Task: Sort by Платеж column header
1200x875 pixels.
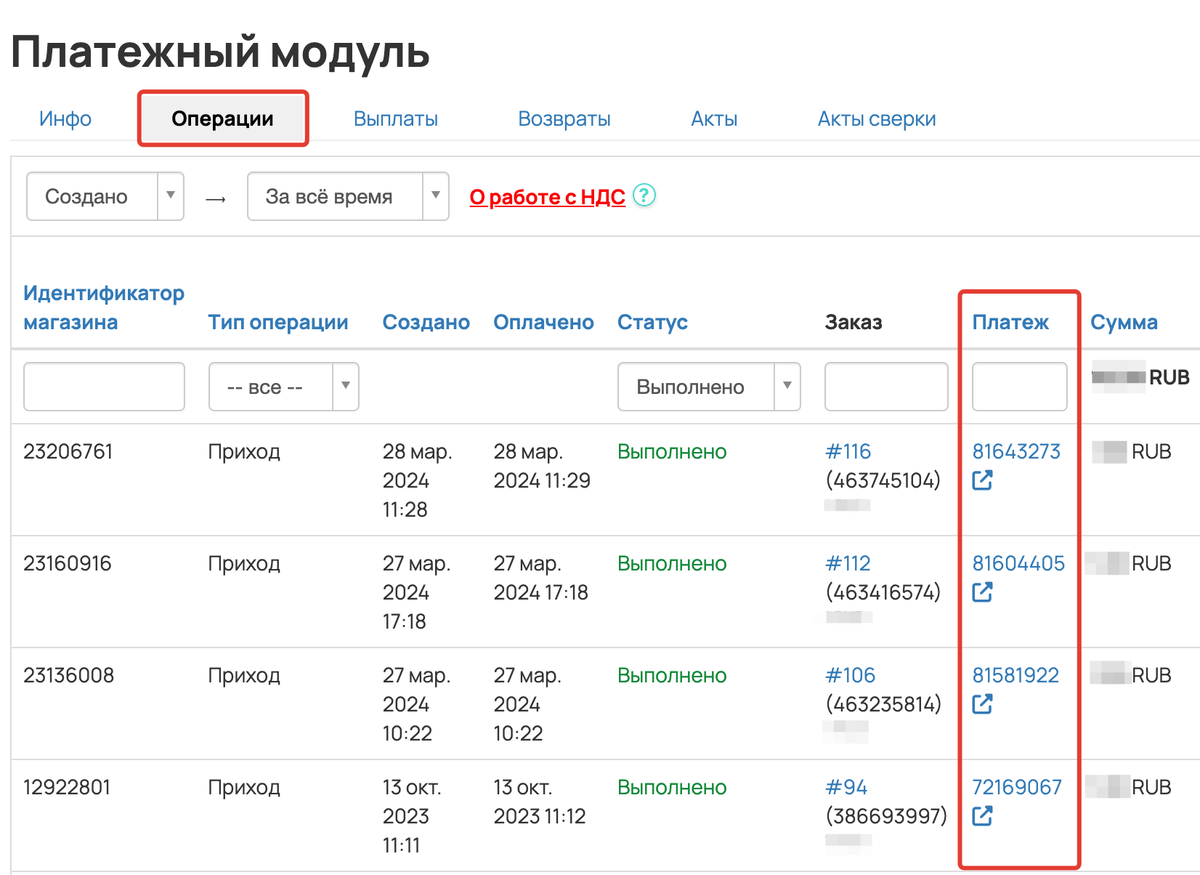Action: point(1011,322)
